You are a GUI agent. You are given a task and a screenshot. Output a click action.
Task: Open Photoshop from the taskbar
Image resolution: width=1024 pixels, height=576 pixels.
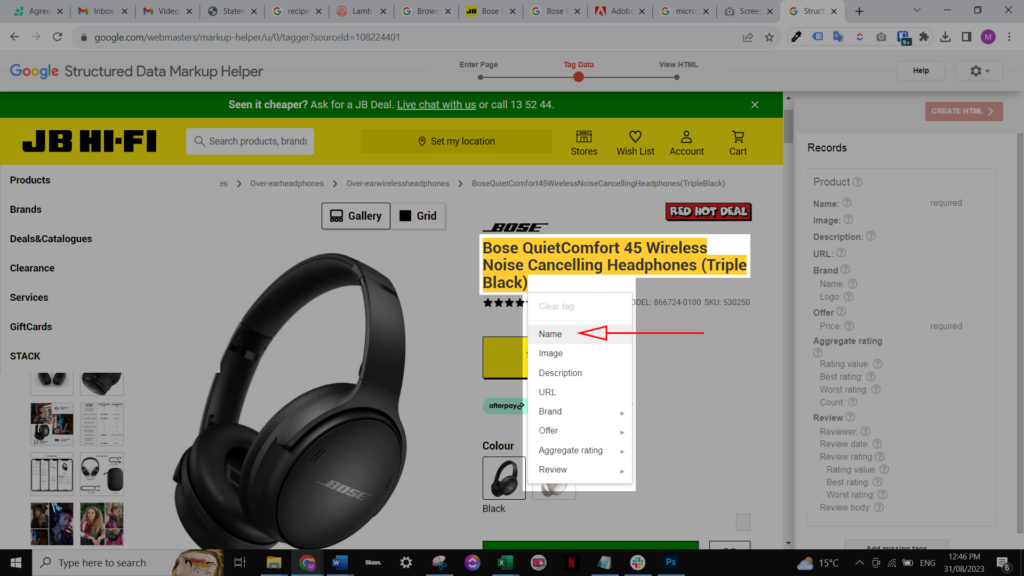[x=671, y=562]
